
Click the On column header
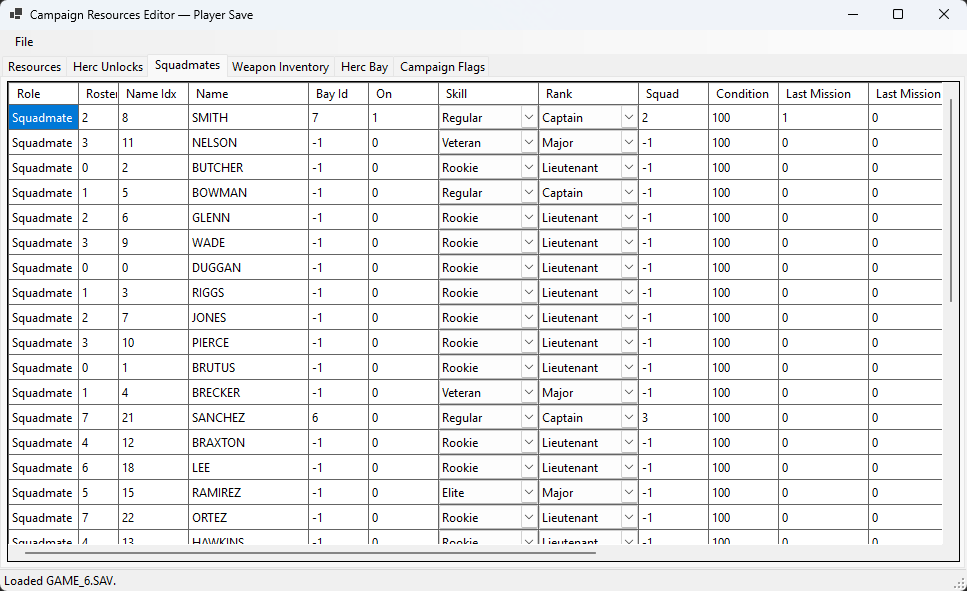tap(403, 94)
